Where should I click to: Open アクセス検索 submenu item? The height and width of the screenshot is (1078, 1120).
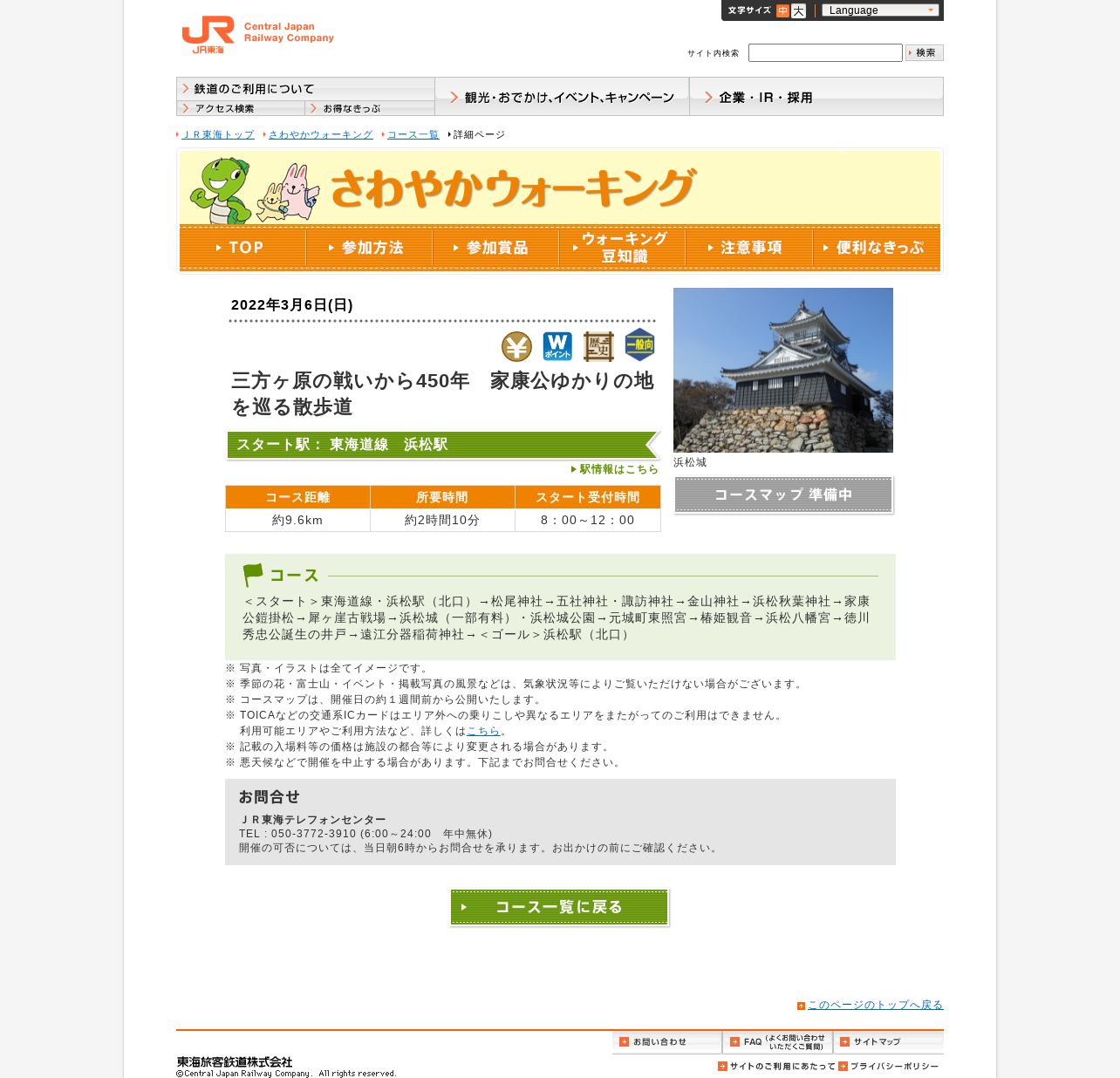(x=241, y=108)
